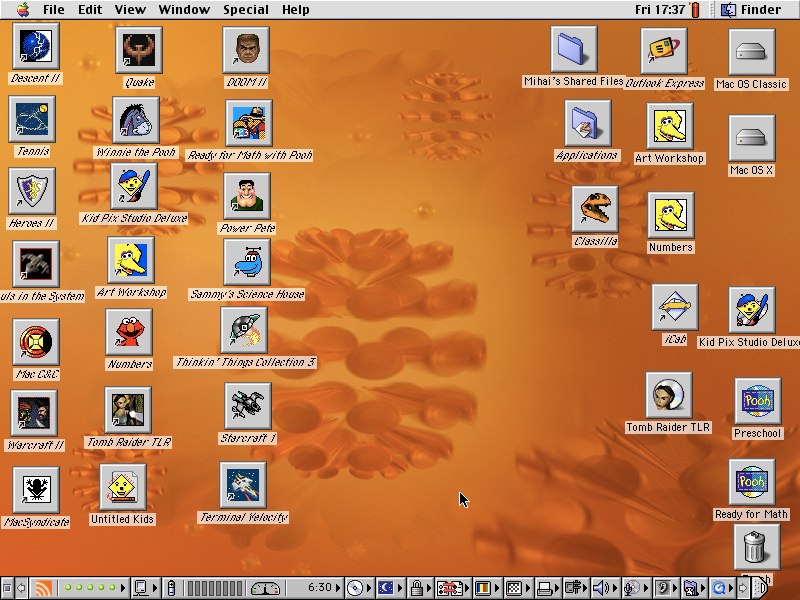Select Thinkin' Things Collection 3 icon
Screen dimensions: 800x600
[x=244, y=330]
